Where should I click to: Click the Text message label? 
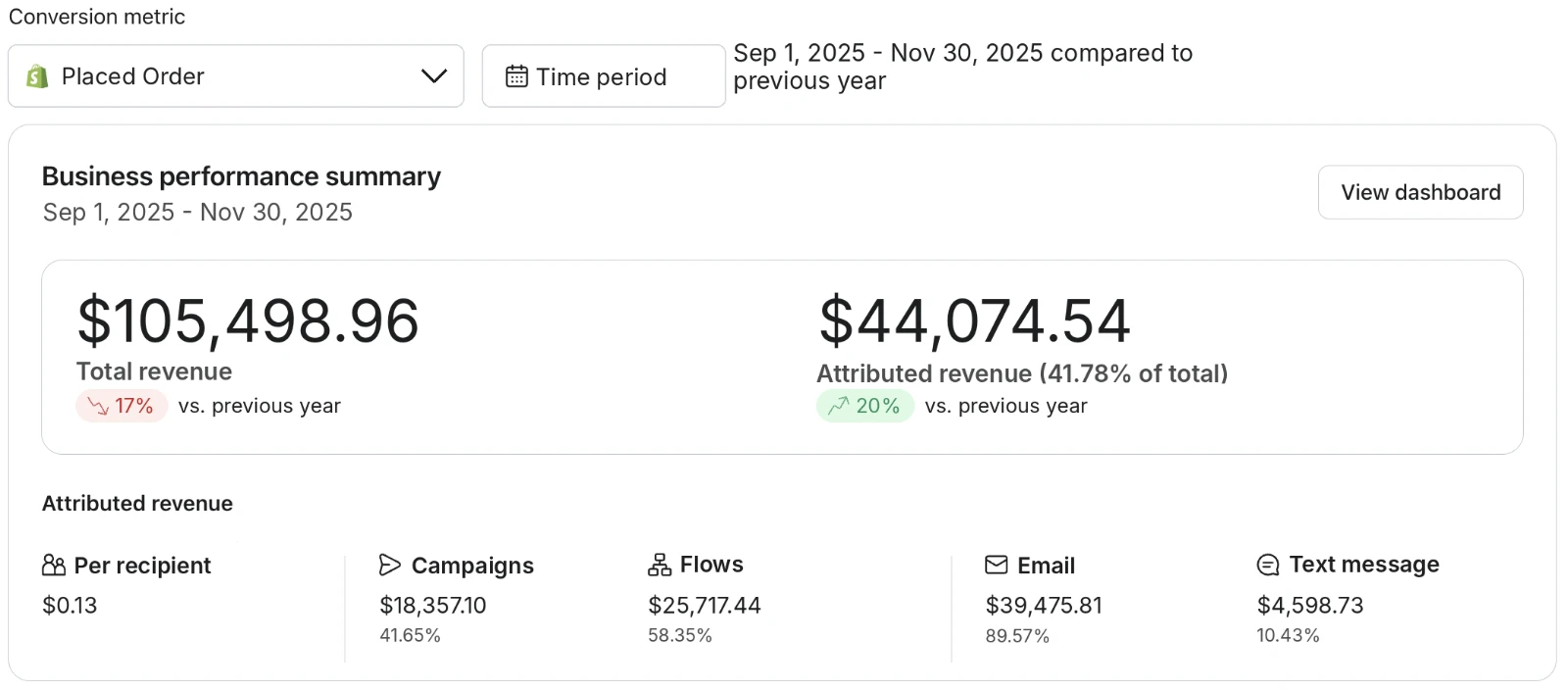1364,565
